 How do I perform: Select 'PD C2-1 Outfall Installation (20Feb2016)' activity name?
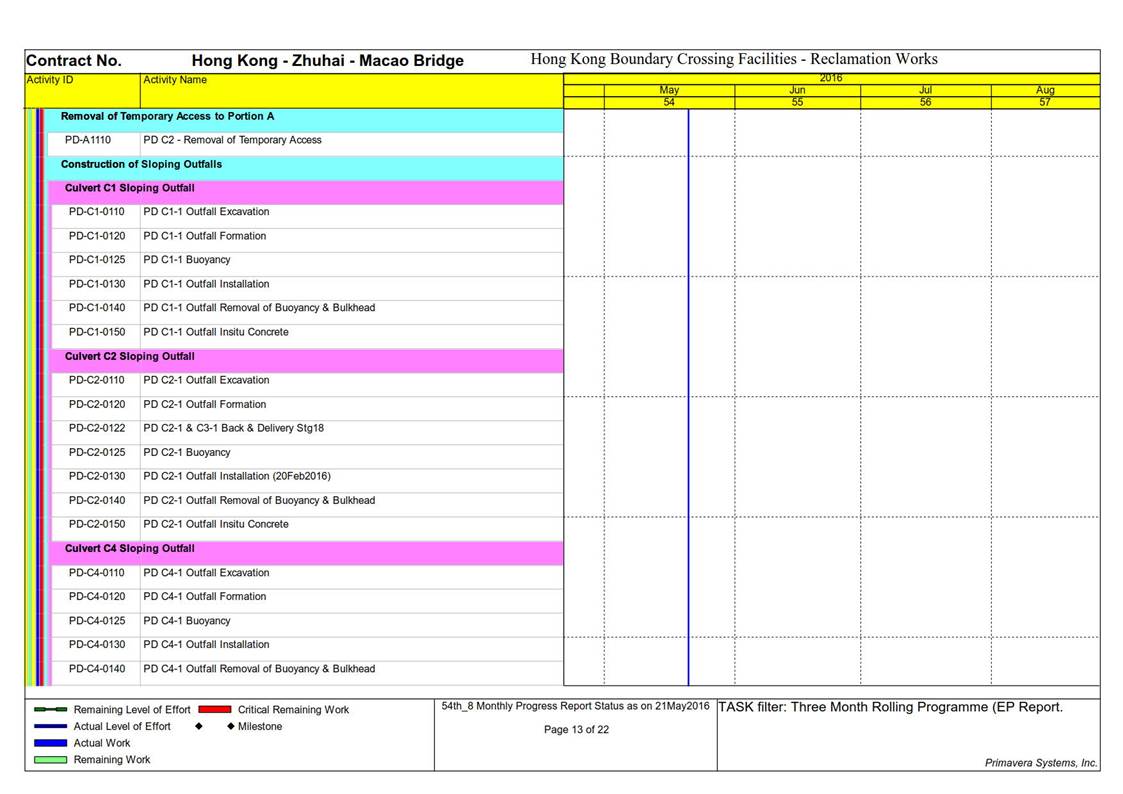click(x=237, y=476)
